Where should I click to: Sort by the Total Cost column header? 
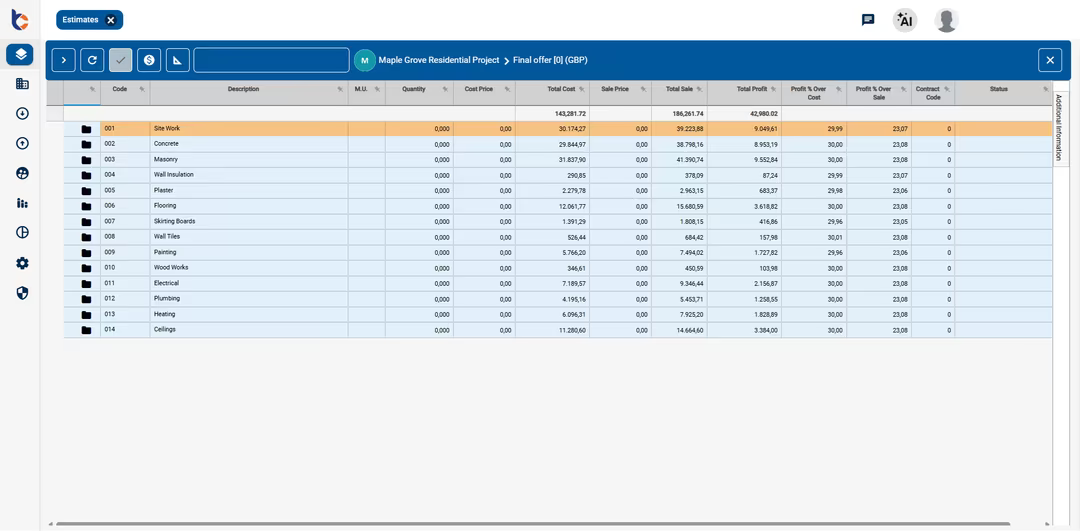561,89
